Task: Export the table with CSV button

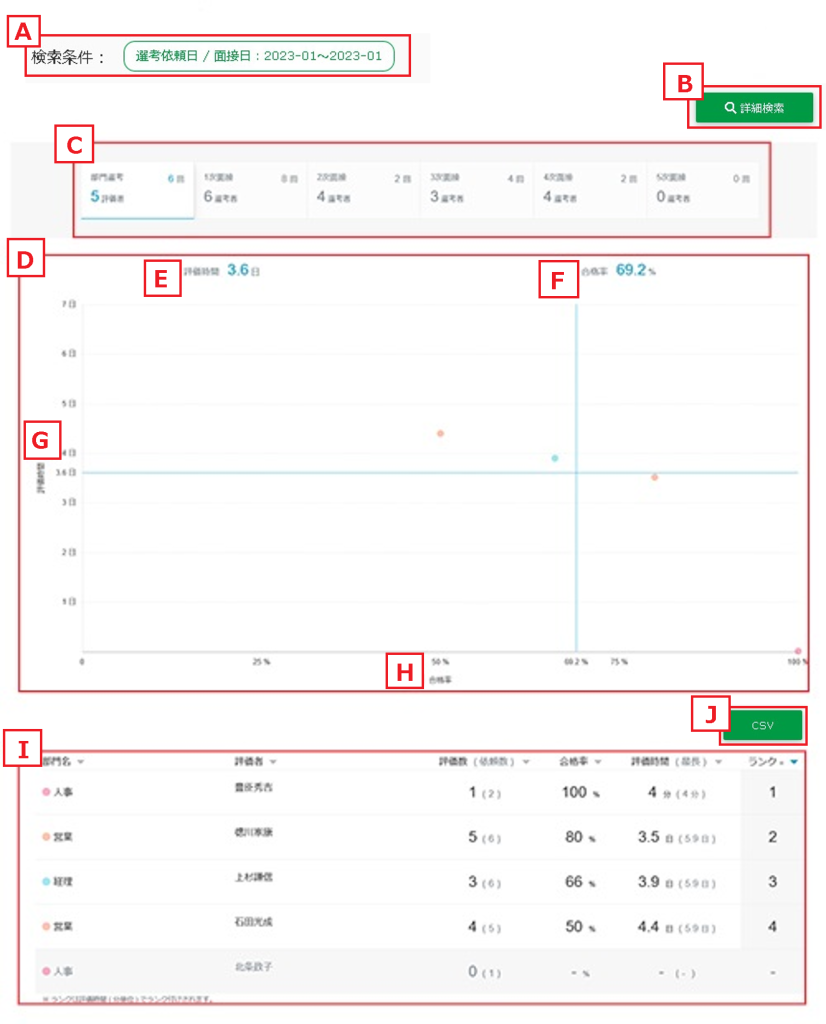Action: [762, 725]
